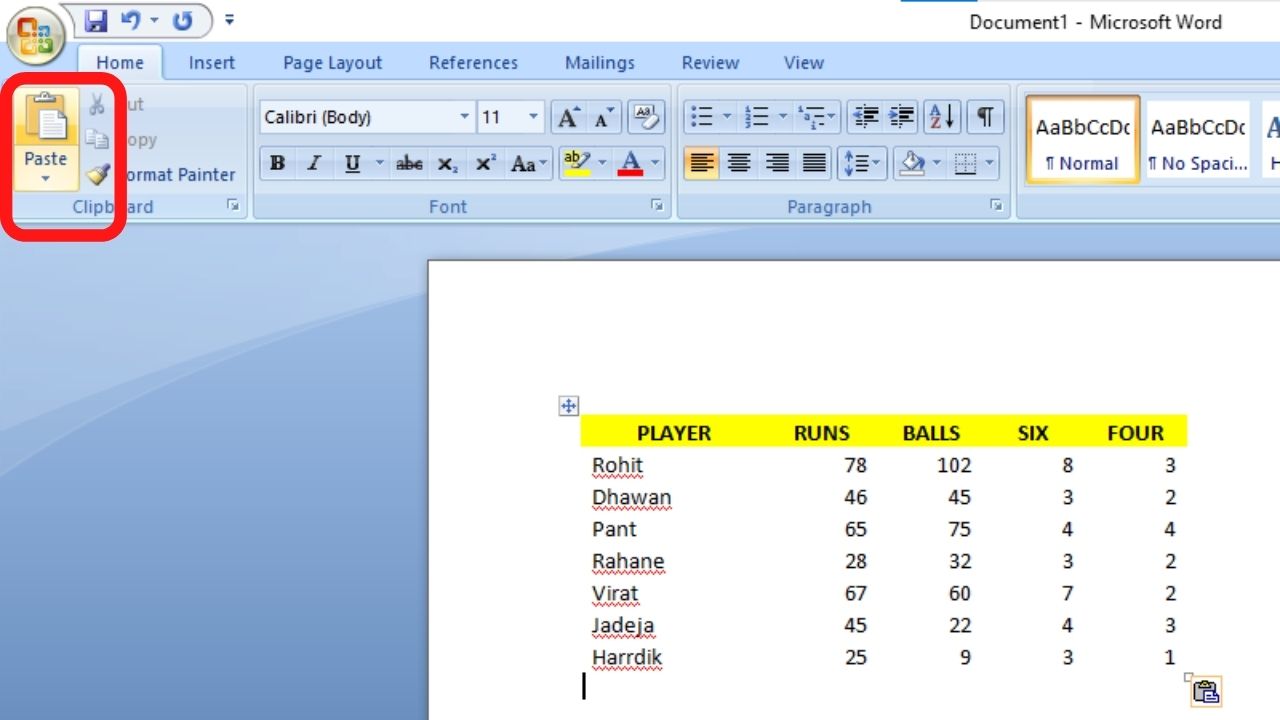This screenshot has width=1280, height=720.
Task: Apply bold formatting with the Bold icon
Action: click(x=277, y=163)
